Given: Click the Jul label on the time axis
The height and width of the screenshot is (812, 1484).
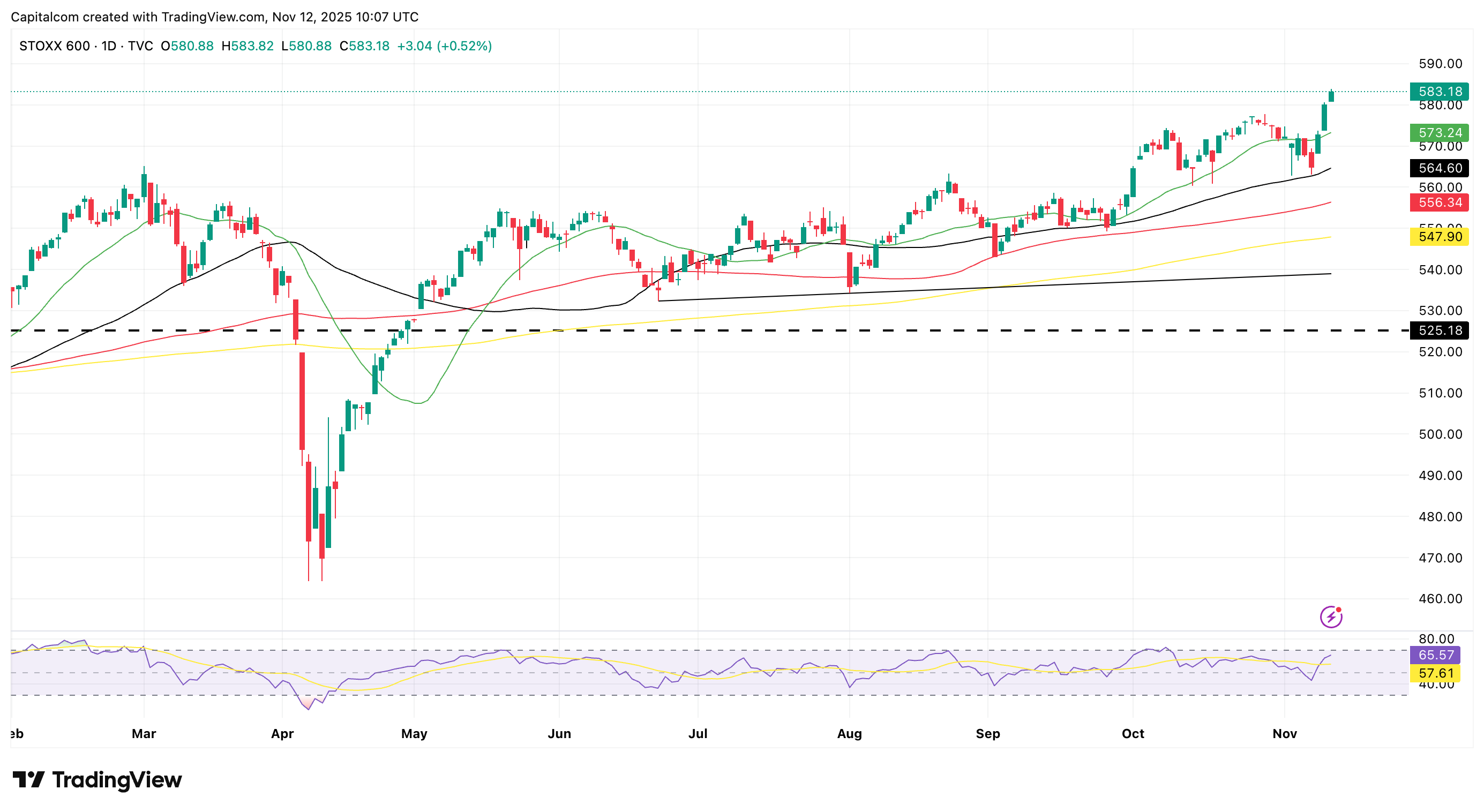Looking at the screenshot, I should point(698,734).
